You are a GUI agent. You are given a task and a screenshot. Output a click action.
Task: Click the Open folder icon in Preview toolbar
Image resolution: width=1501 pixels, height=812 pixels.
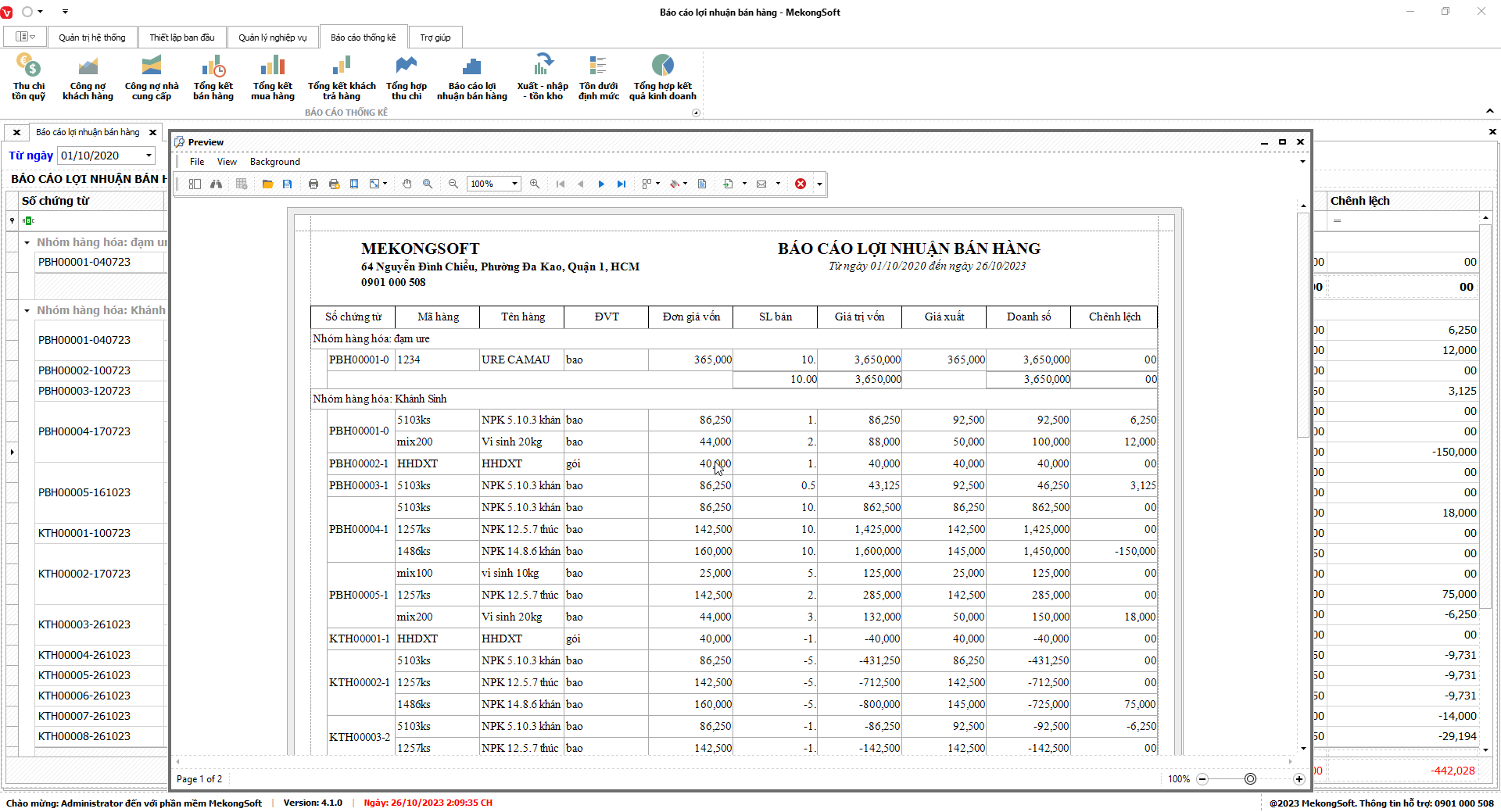(267, 184)
